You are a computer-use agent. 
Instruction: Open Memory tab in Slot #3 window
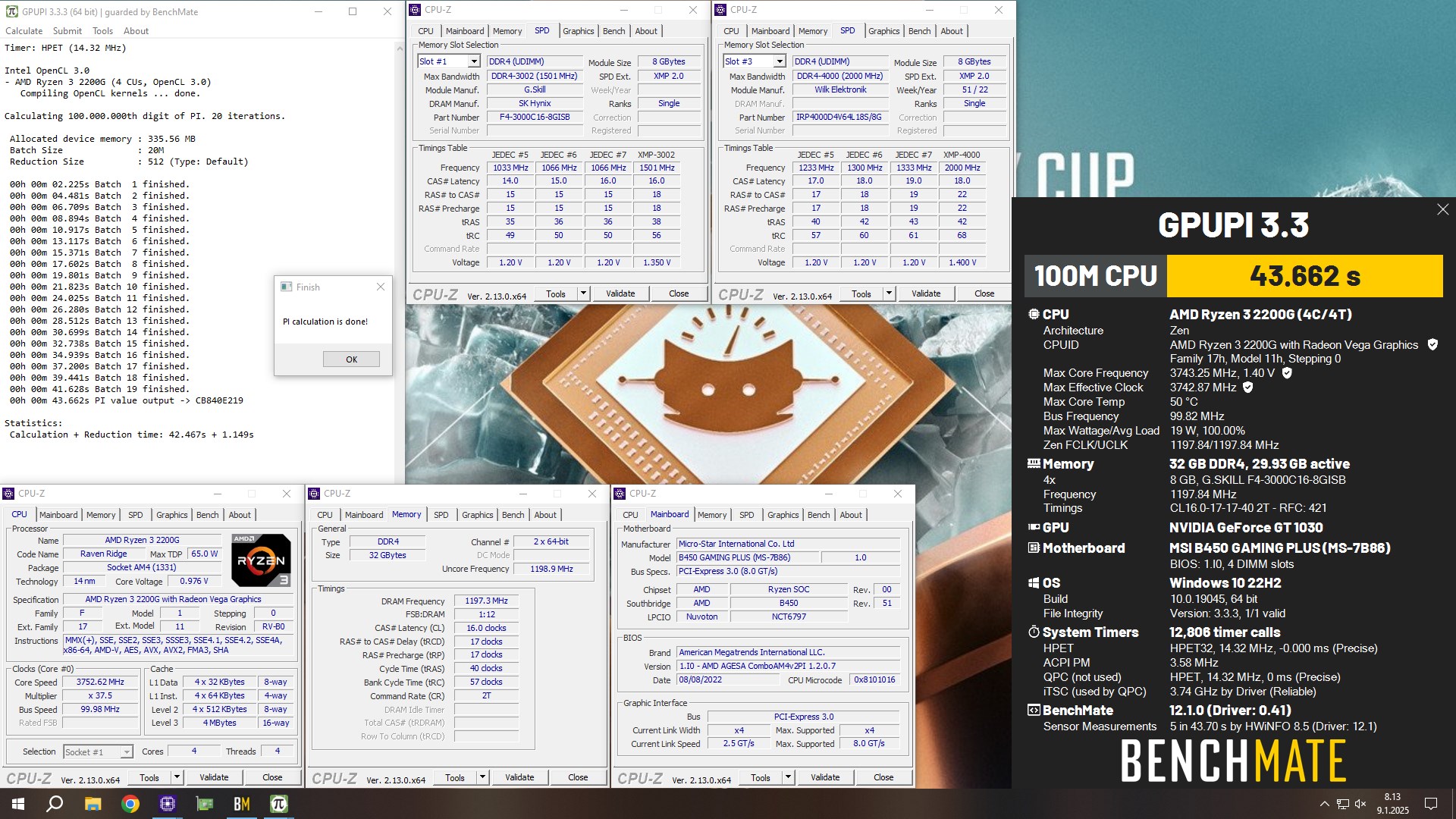point(813,31)
